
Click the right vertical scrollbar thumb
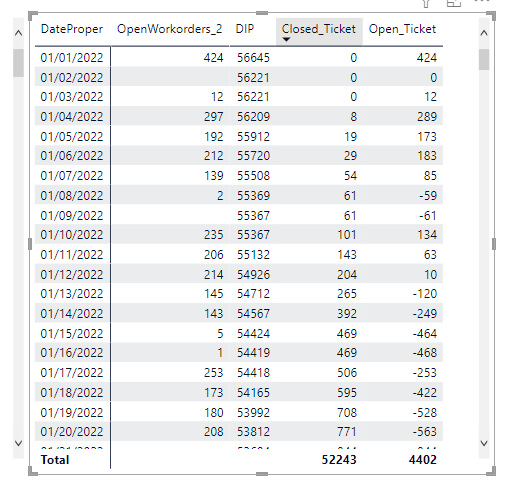(x=484, y=59)
